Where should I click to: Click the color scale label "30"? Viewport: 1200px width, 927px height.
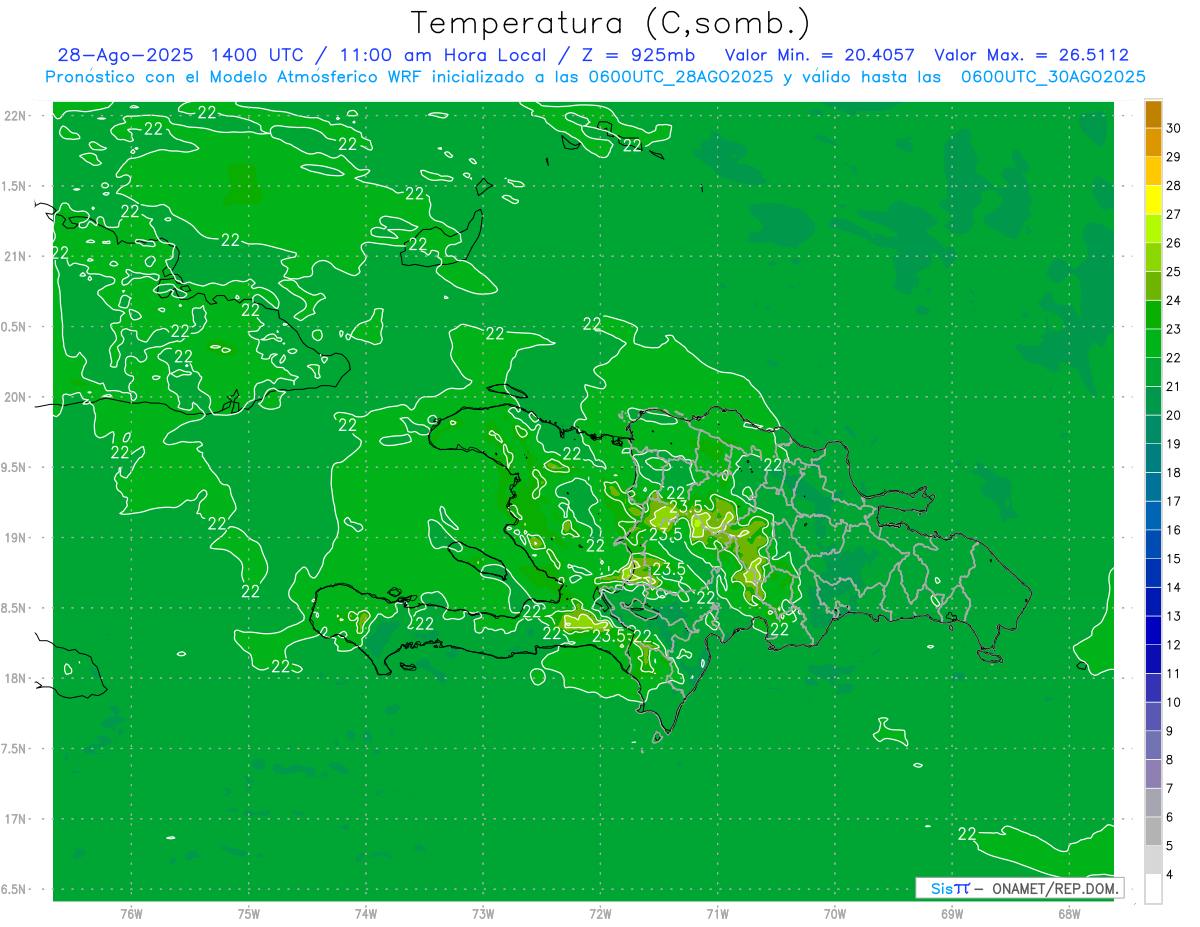[1173, 128]
